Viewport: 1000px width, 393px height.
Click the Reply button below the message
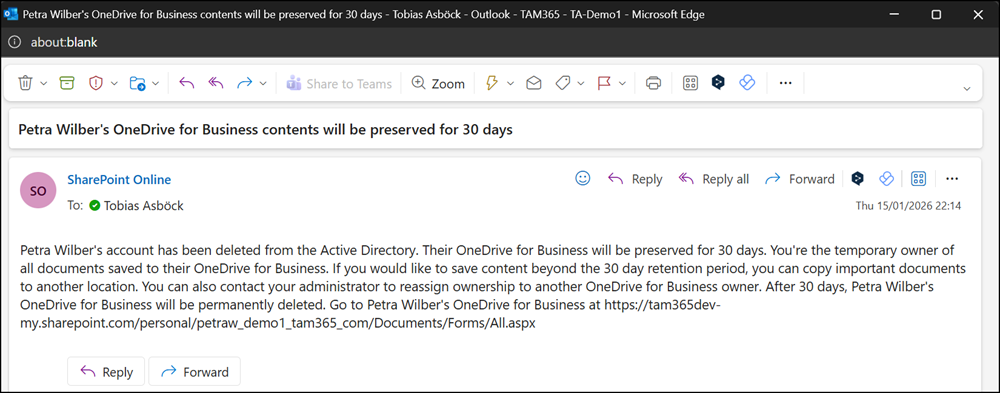106,371
